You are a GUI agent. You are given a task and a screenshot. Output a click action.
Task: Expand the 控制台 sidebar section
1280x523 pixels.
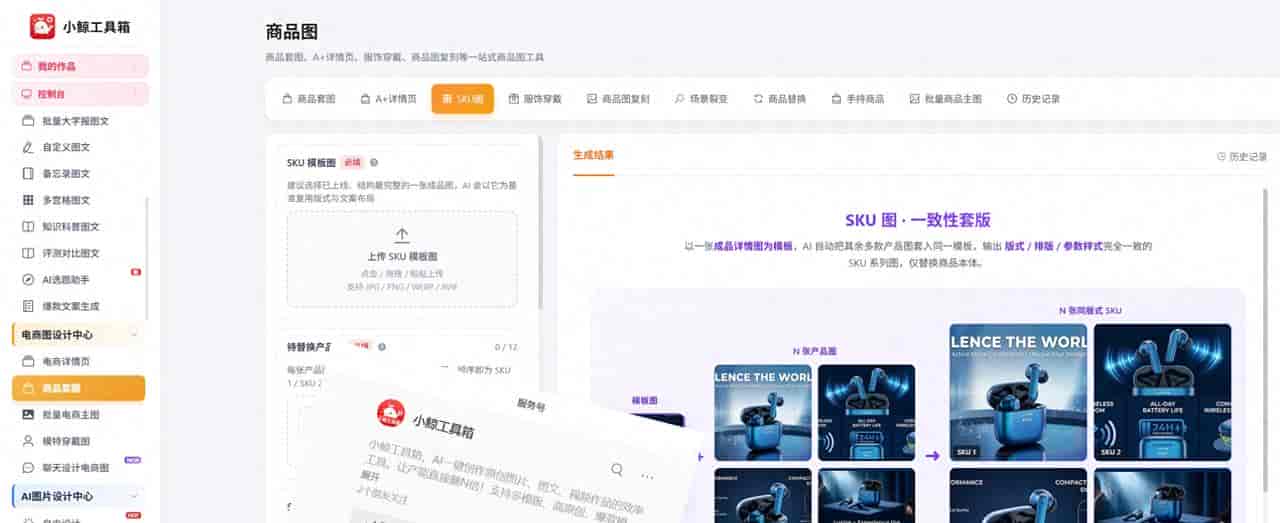pyautogui.click(x=80, y=94)
